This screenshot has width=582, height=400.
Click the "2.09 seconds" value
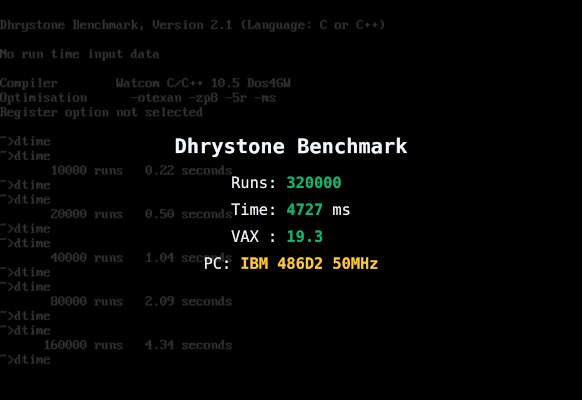click(189, 301)
